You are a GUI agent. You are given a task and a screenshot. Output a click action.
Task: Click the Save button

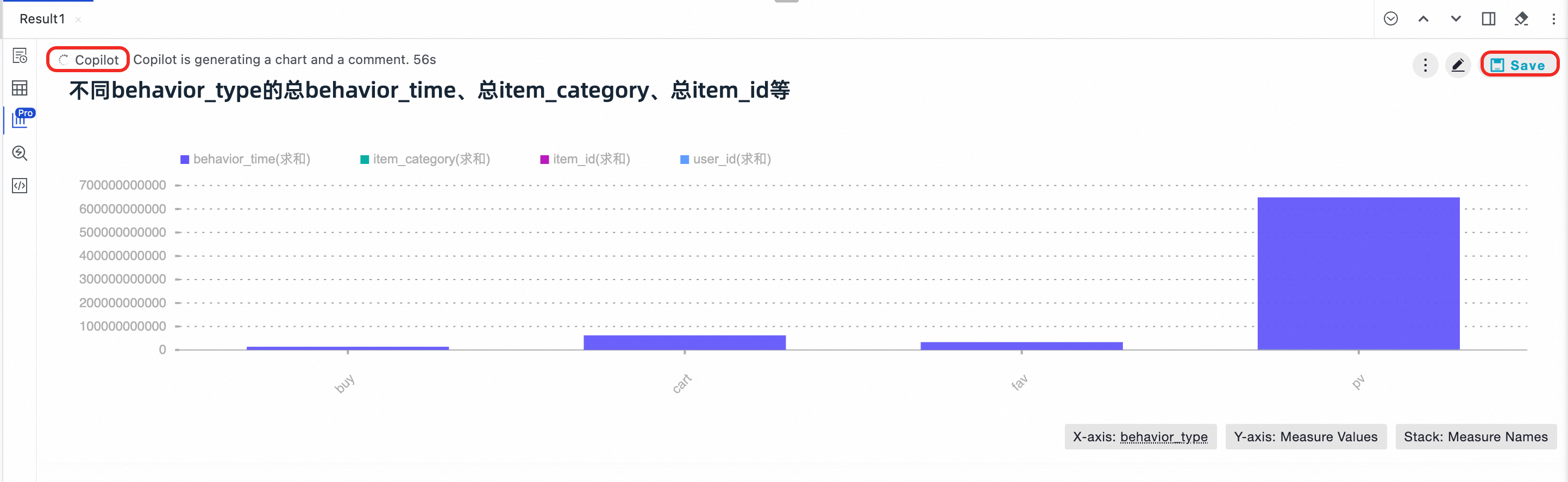tap(1518, 65)
